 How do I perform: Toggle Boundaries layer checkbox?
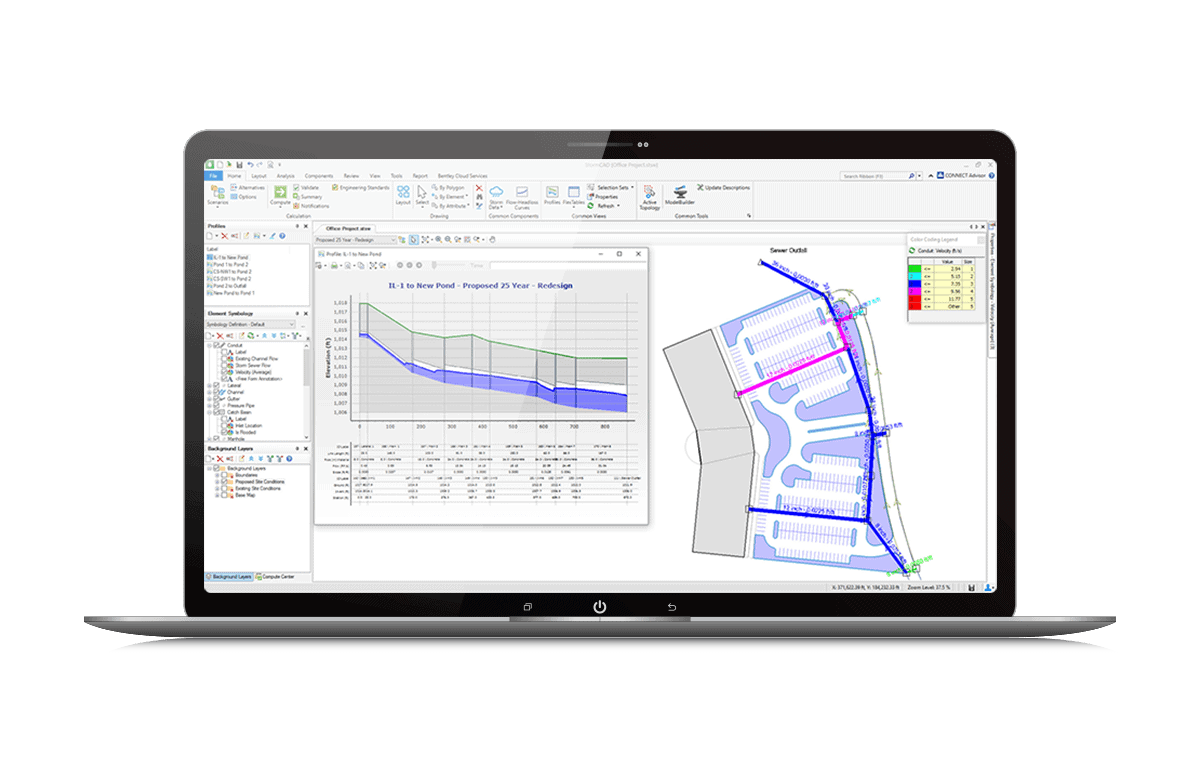pos(224,475)
